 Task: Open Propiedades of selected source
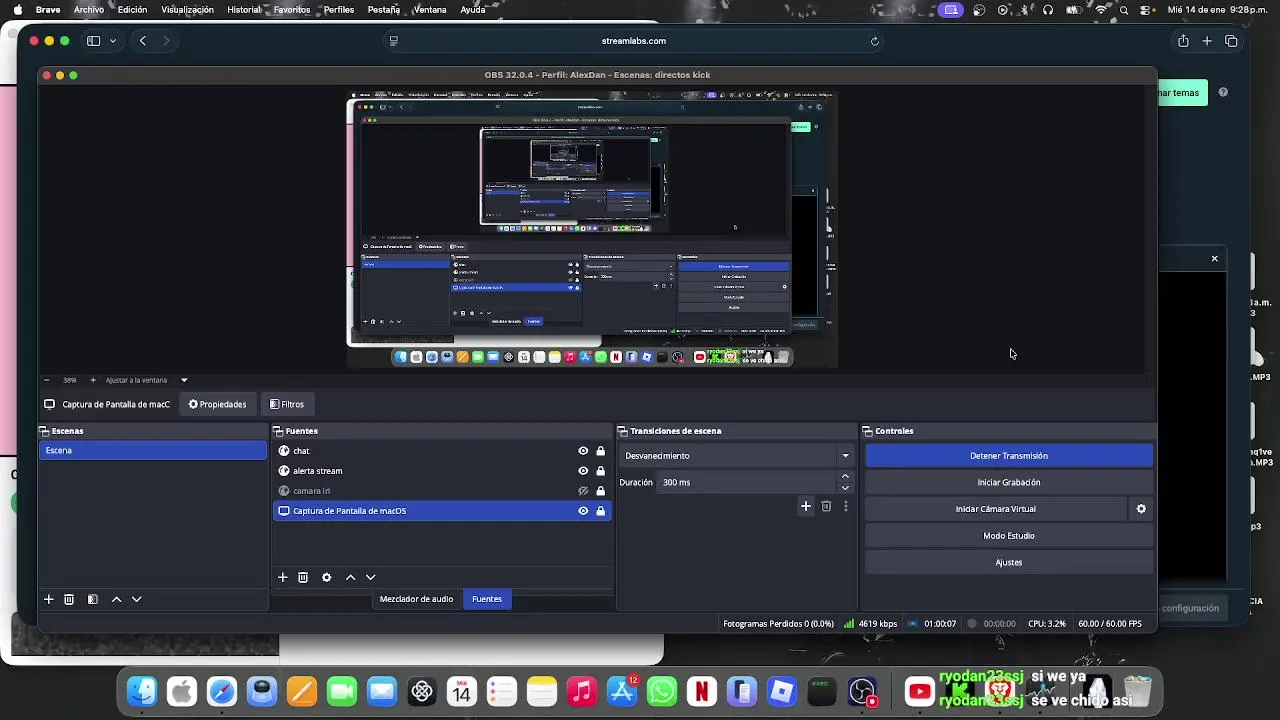(217, 405)
